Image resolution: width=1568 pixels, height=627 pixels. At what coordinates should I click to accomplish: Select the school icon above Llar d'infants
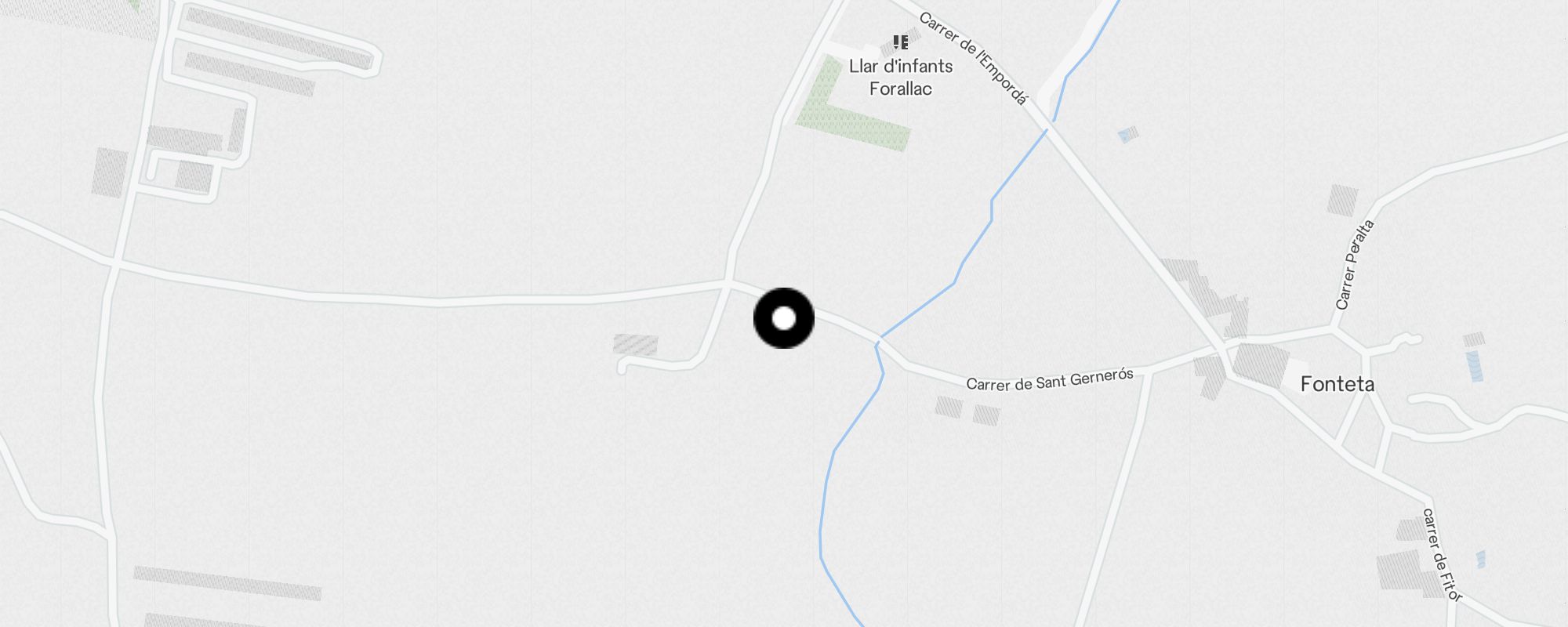[x=900, y=42]
